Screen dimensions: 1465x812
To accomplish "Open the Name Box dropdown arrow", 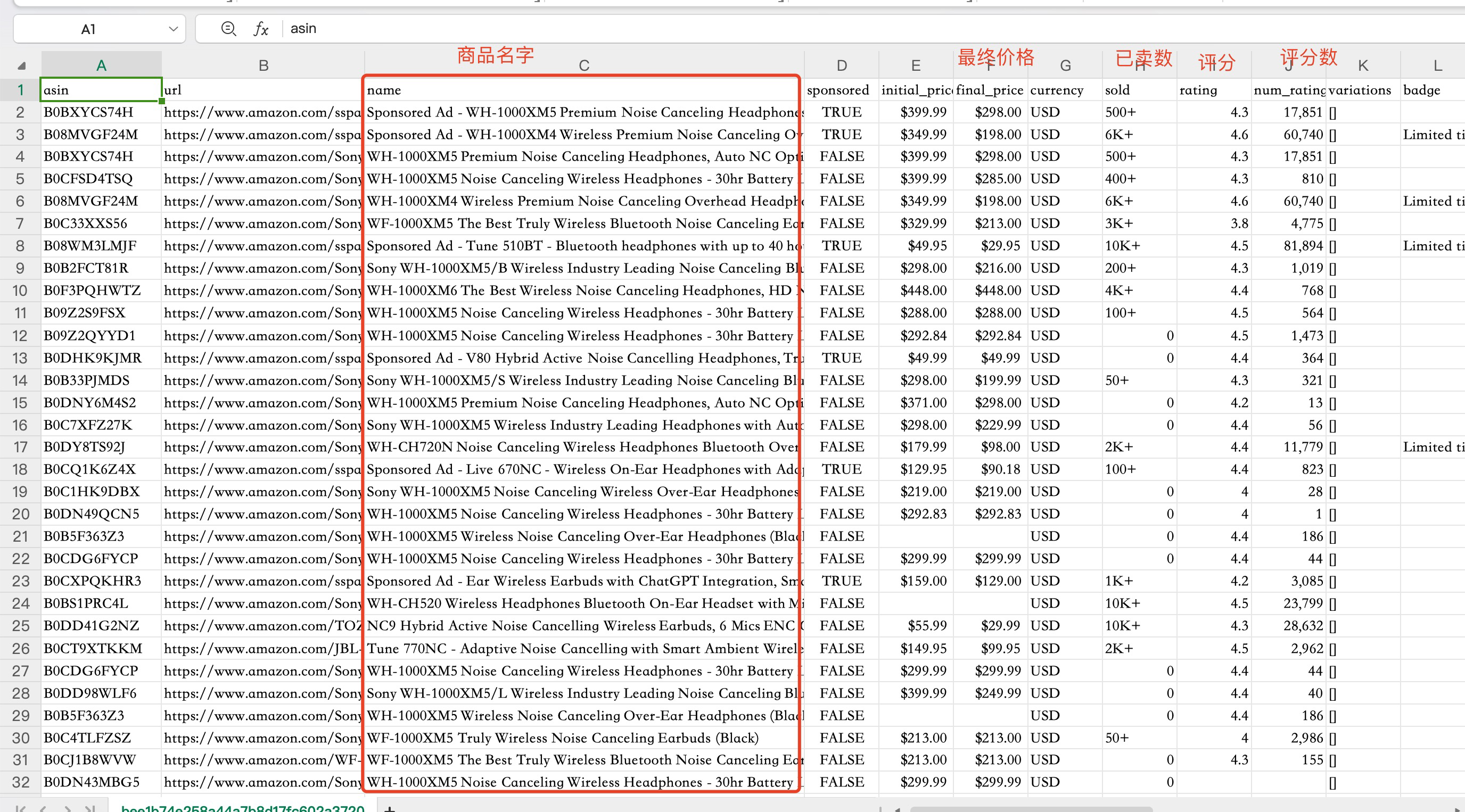I will (x=173, y=29).
